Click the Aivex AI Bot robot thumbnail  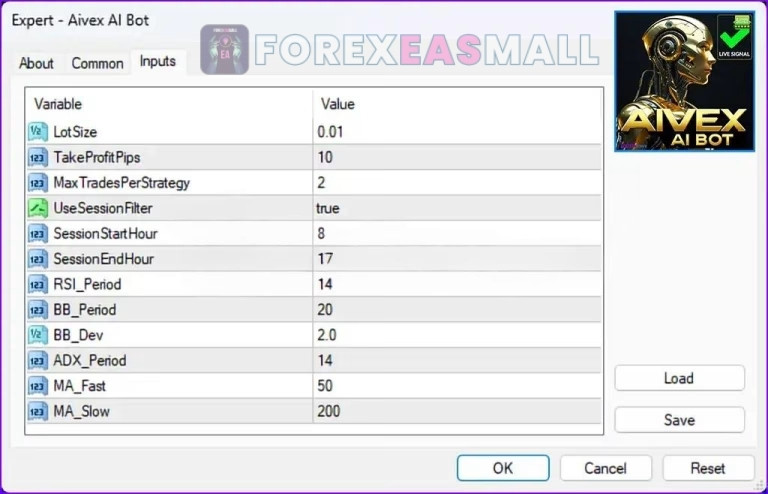(x=685, y=81)
